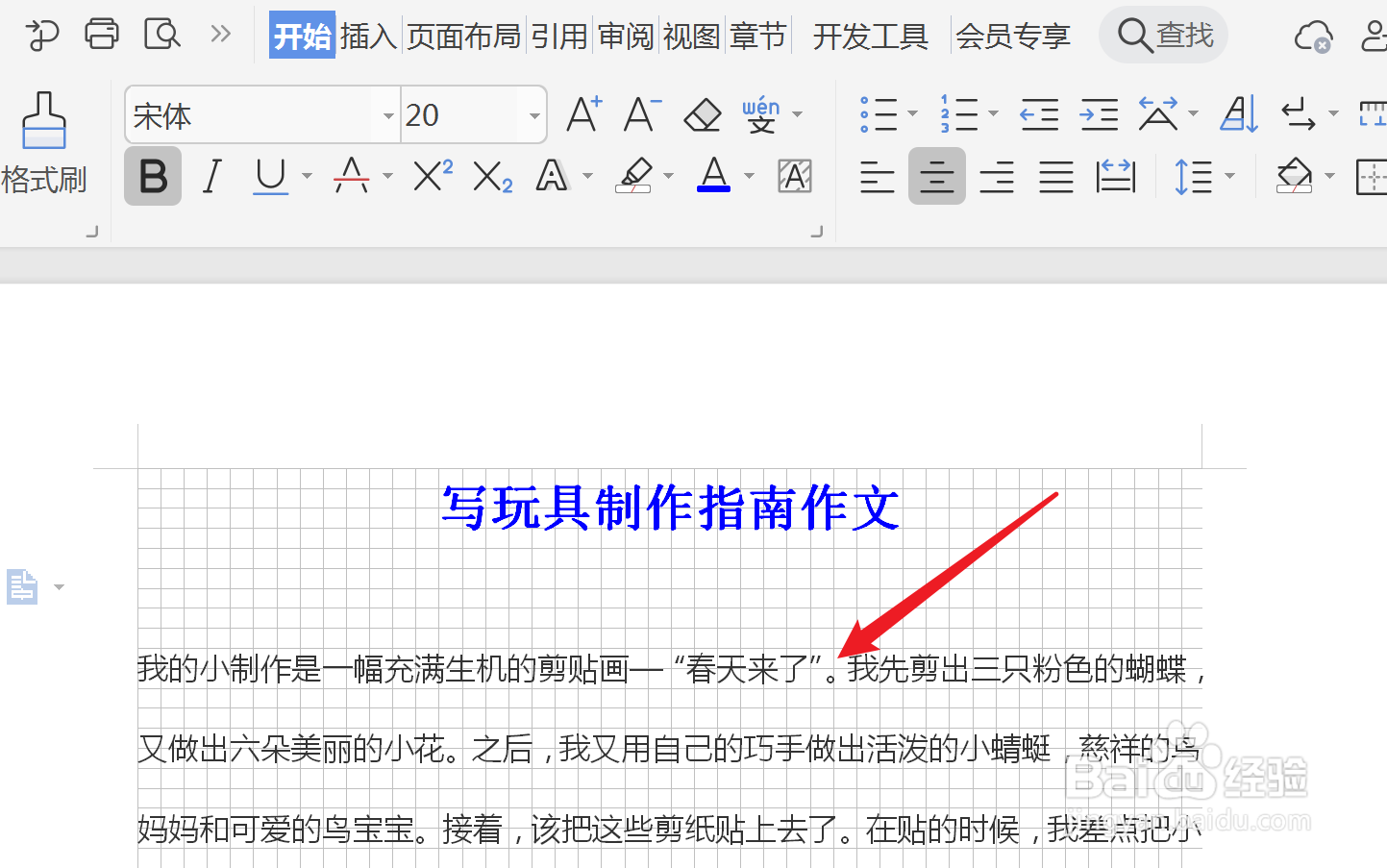Decrease the font size with A- icon
Image resolution: width=1387 pixels, height=868 pixels.
[x=640, y=113]
